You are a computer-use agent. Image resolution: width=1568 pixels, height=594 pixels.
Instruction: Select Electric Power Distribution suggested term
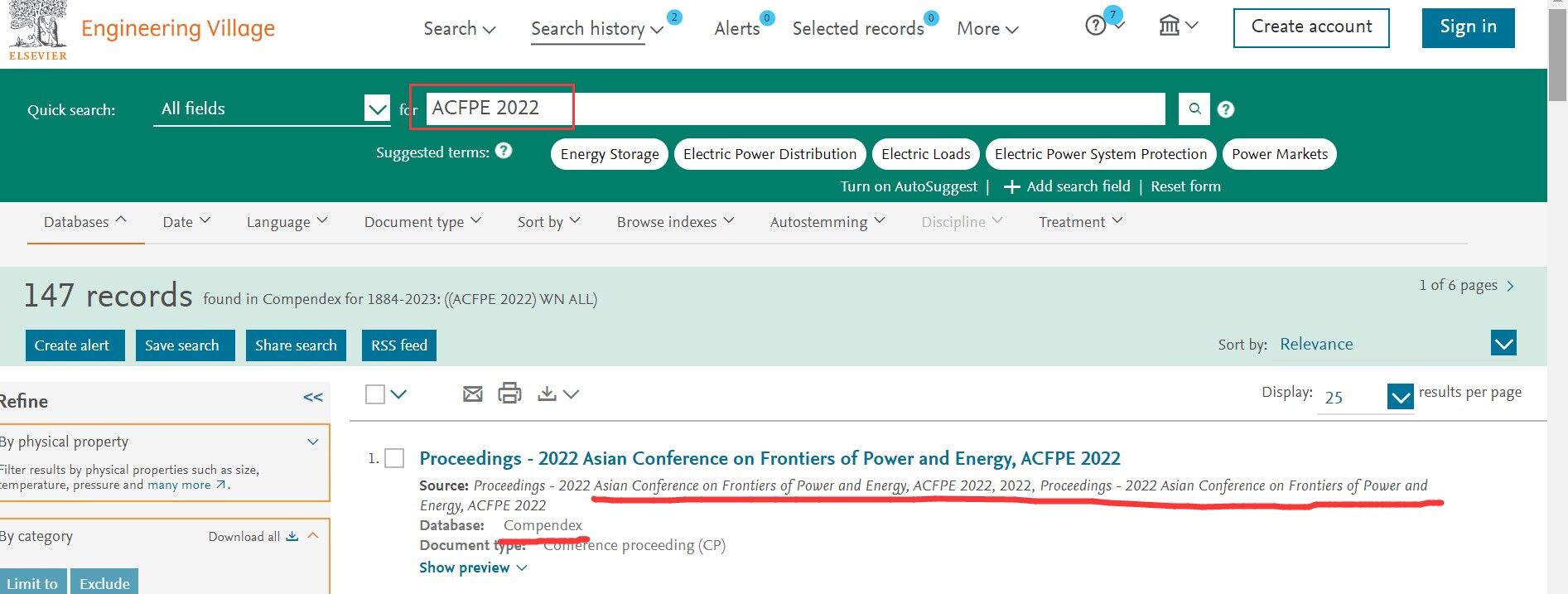[770, 154]
